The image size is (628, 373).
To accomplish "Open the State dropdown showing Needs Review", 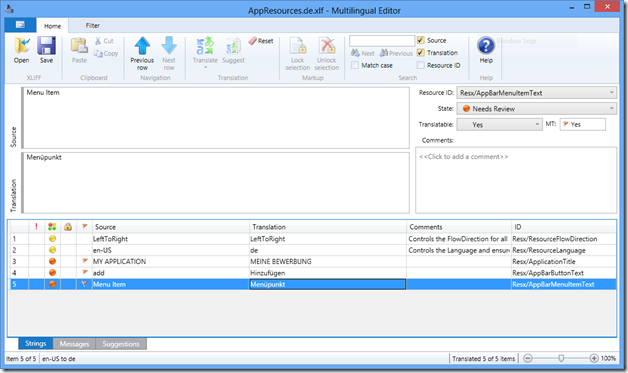I will pyautogui.click(x=536, y=109).
